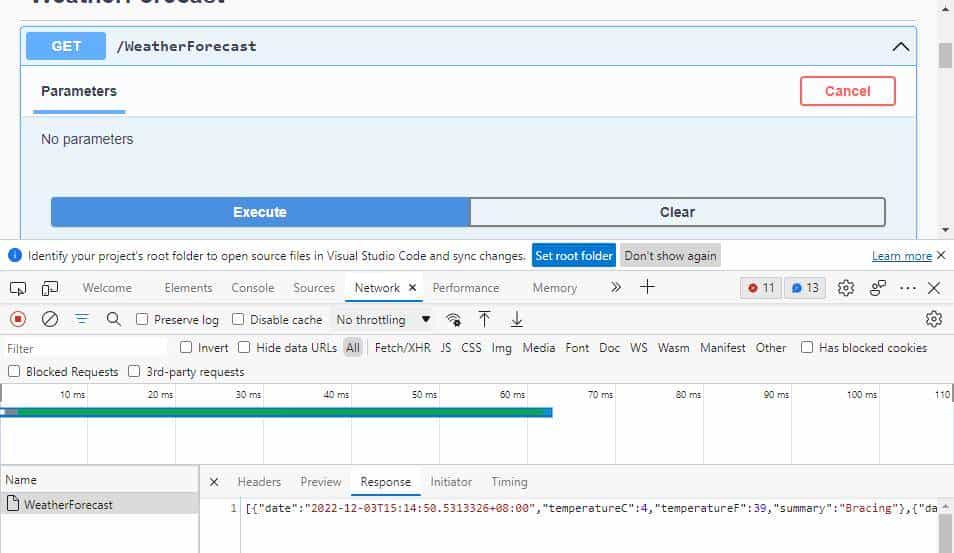Switch to the Elements tab

[188, 288]
